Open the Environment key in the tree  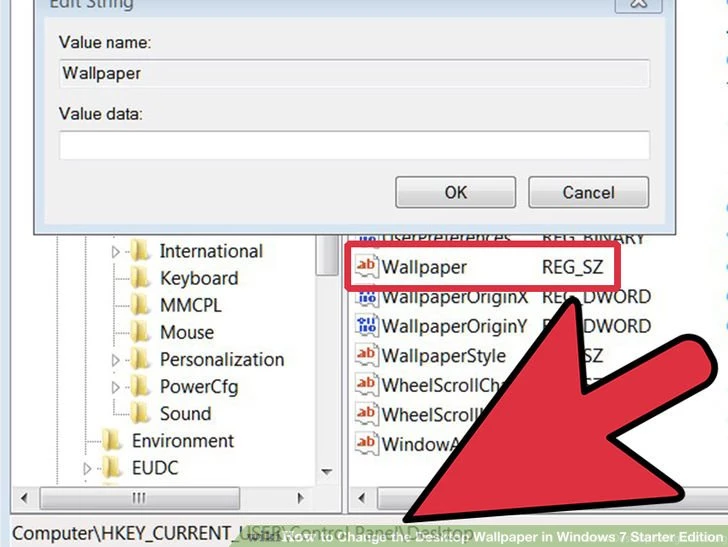click(x=183, y=441)
